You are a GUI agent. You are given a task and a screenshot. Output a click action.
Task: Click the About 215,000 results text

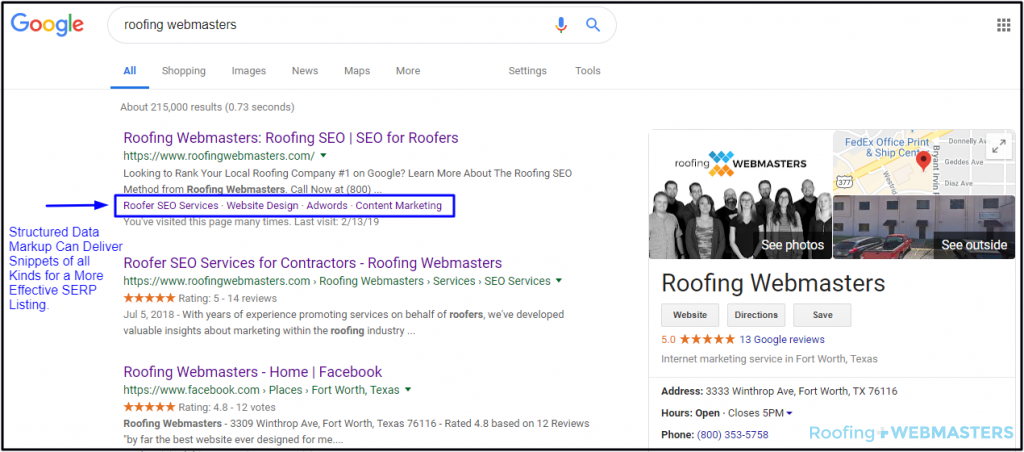207,106
